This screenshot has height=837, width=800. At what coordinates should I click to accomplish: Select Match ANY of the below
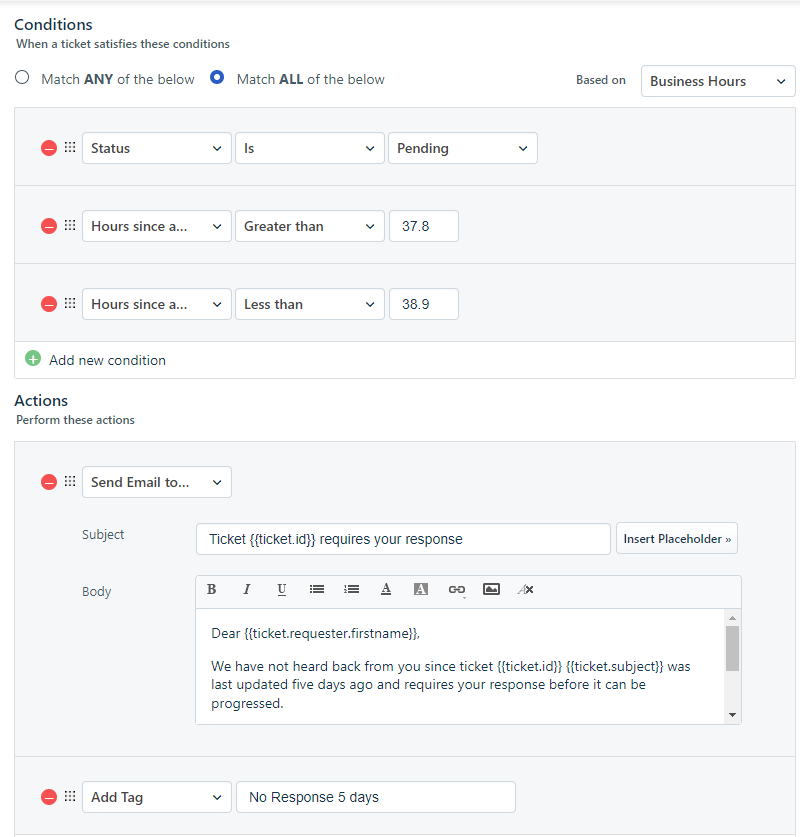click(x=22, y=77)
